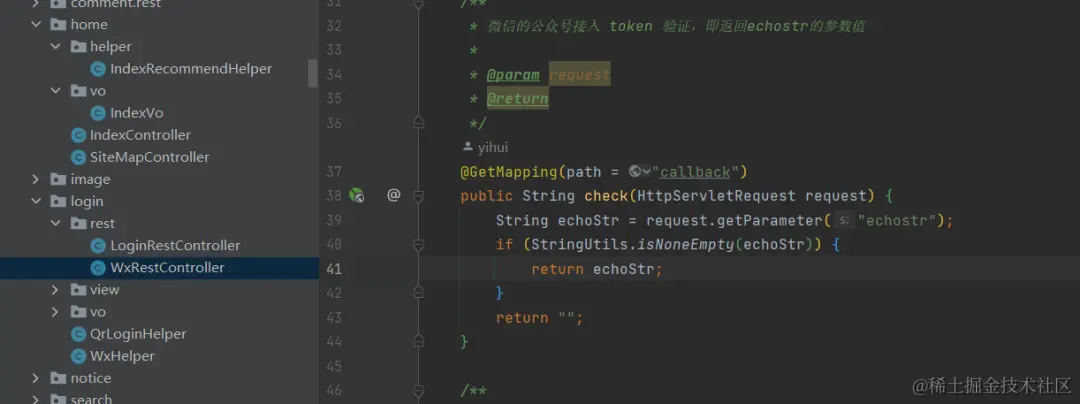Click the SiteMapController class icon
Screen dimensions: 1080x404
pyautogui.click(x=79, y=157)
